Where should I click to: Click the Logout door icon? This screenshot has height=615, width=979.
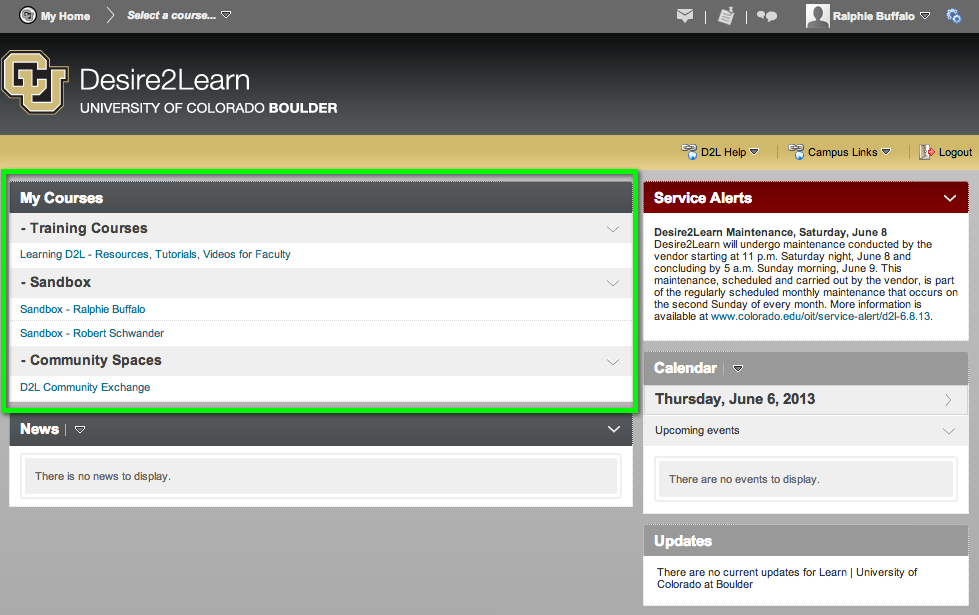(x=927, y=152)
